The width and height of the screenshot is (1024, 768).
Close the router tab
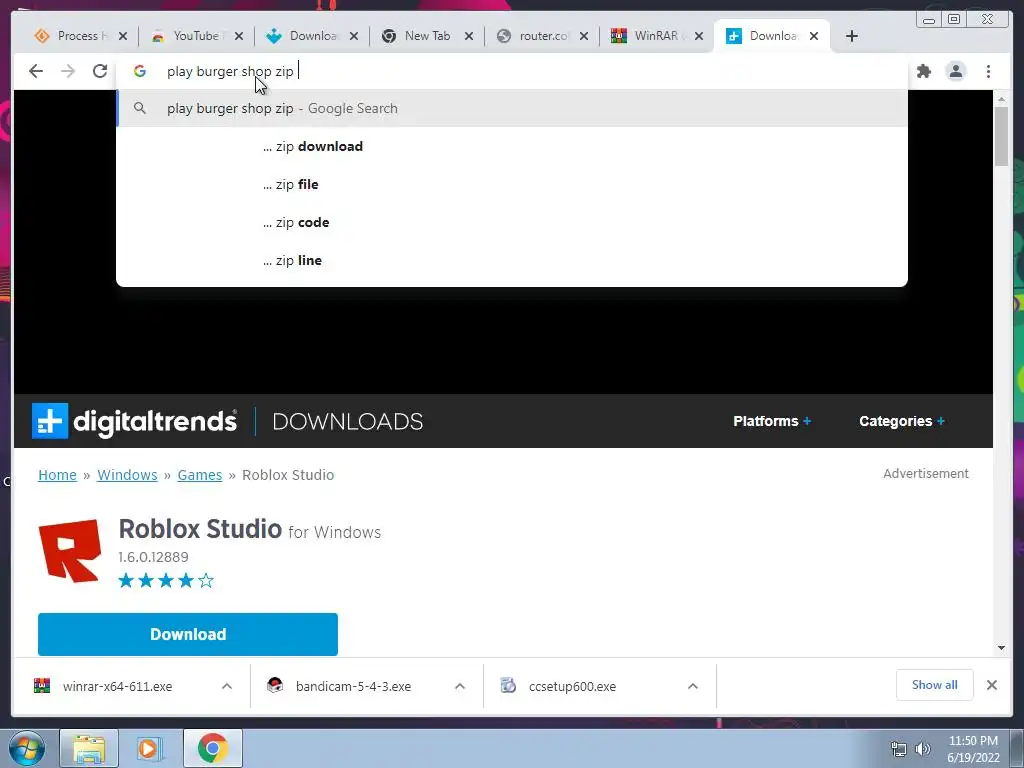point(584,36)
